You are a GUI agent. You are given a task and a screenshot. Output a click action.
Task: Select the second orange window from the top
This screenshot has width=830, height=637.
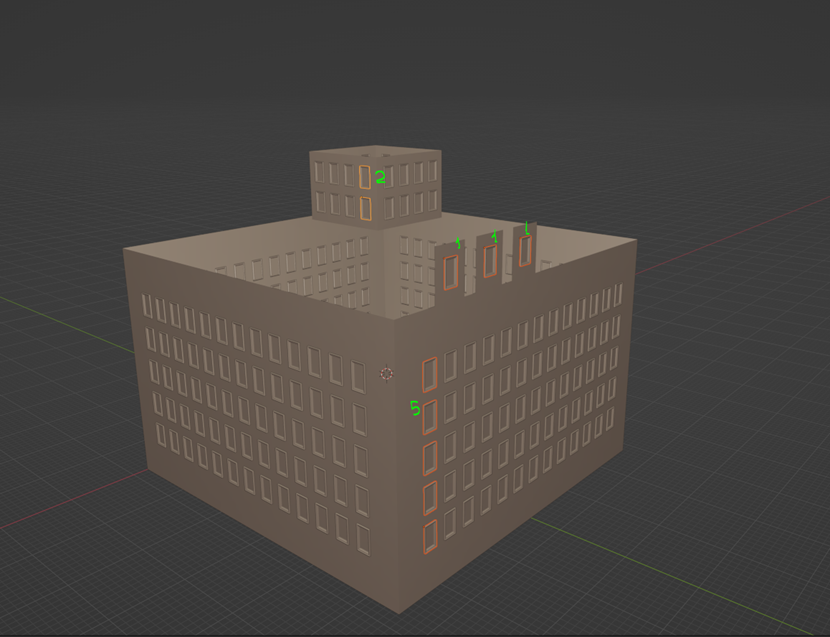pos(430,416)
